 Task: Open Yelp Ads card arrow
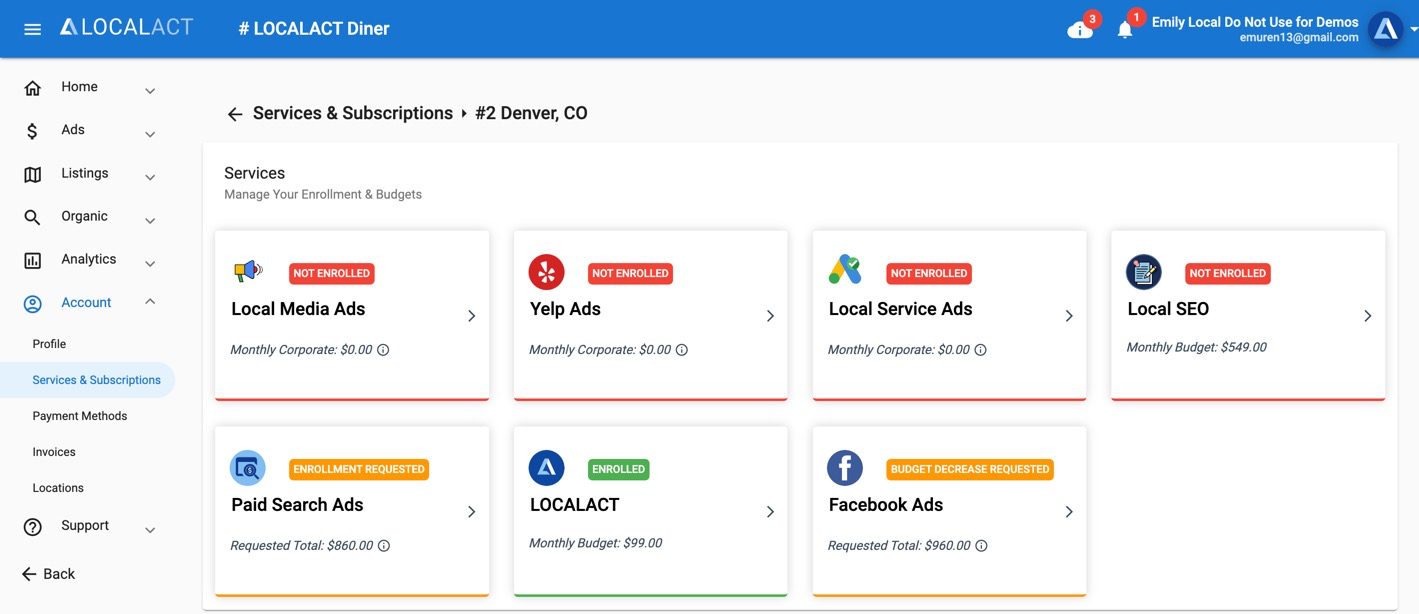(771, 316)
